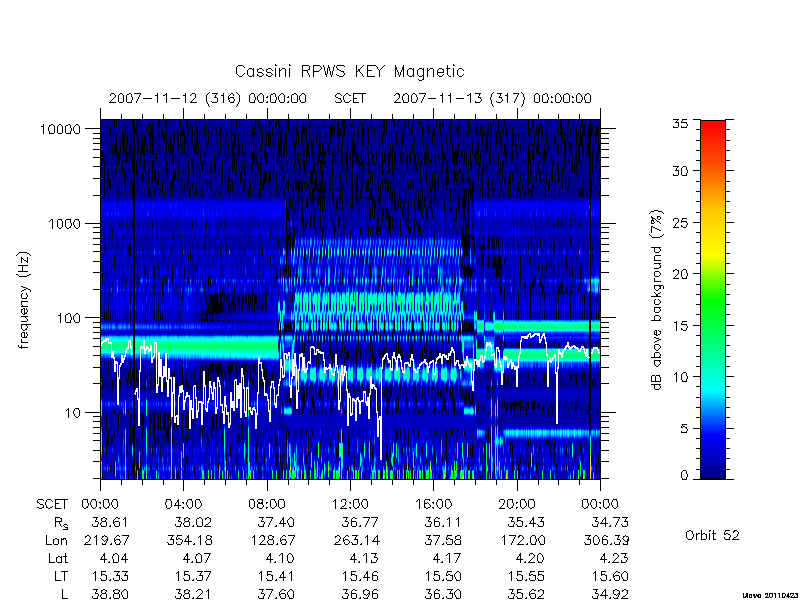
Task: Click the longitude value 354.18
Action: 189,540
